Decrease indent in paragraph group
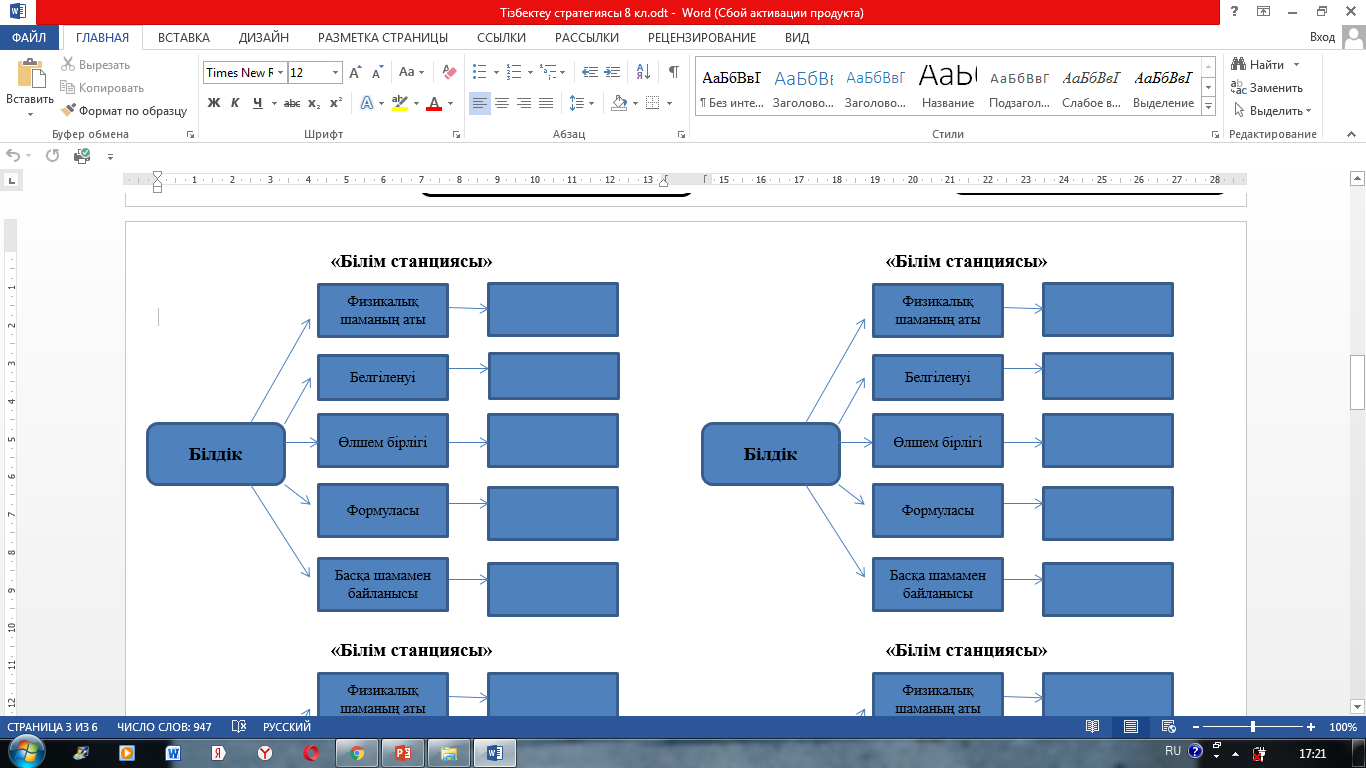Screen dimensions: 1366x768 [x=590, y=72]
